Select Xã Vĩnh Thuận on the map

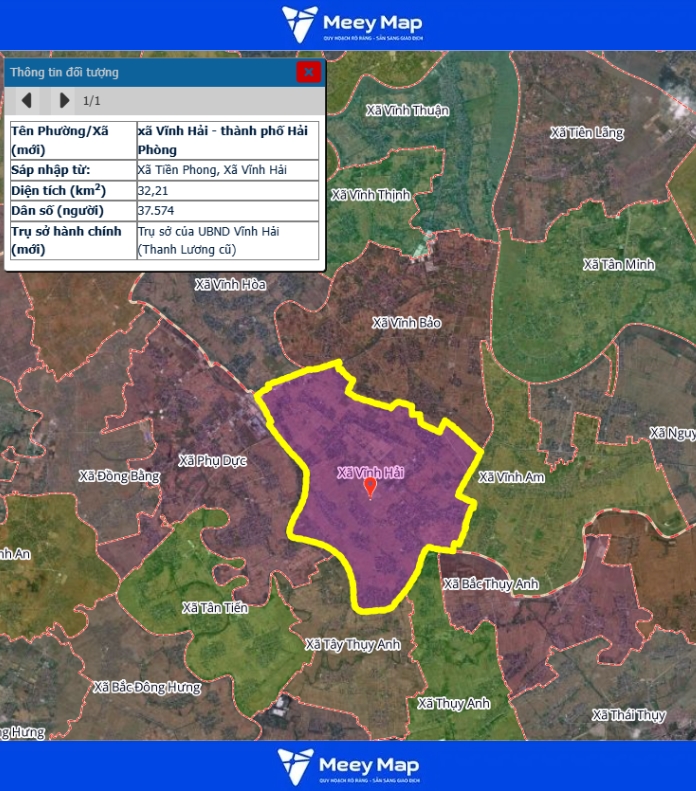pyautogui.click(x=407, y=110)
